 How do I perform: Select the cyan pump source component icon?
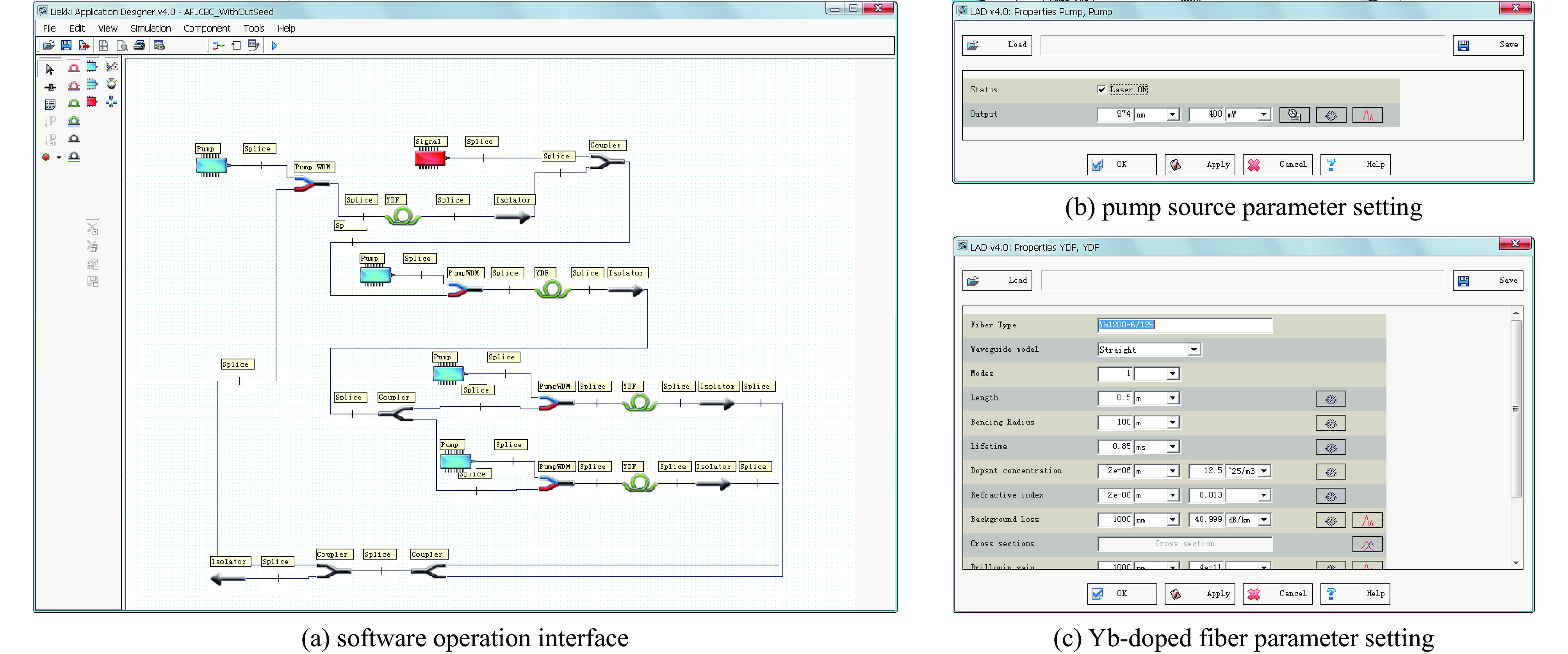[x=92, y=67]
